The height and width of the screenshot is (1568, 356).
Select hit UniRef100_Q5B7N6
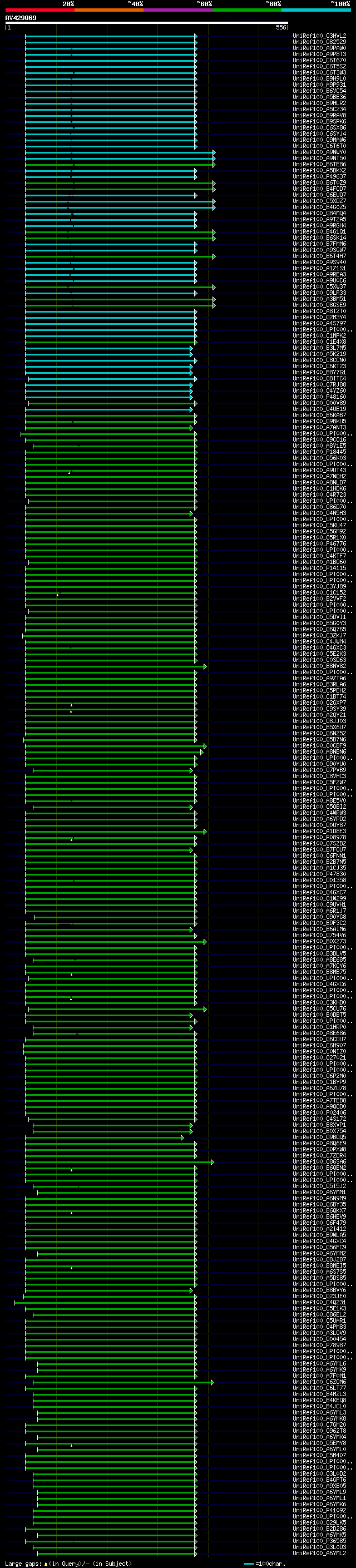(x=319, y=739)
